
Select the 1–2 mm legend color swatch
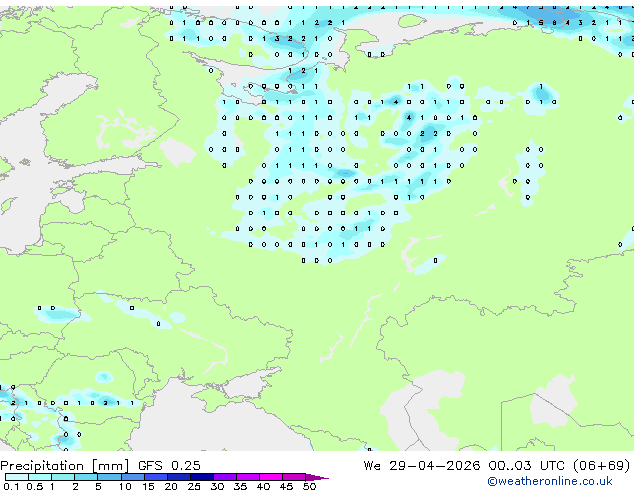pyautogui.click(x=63, y=477)
